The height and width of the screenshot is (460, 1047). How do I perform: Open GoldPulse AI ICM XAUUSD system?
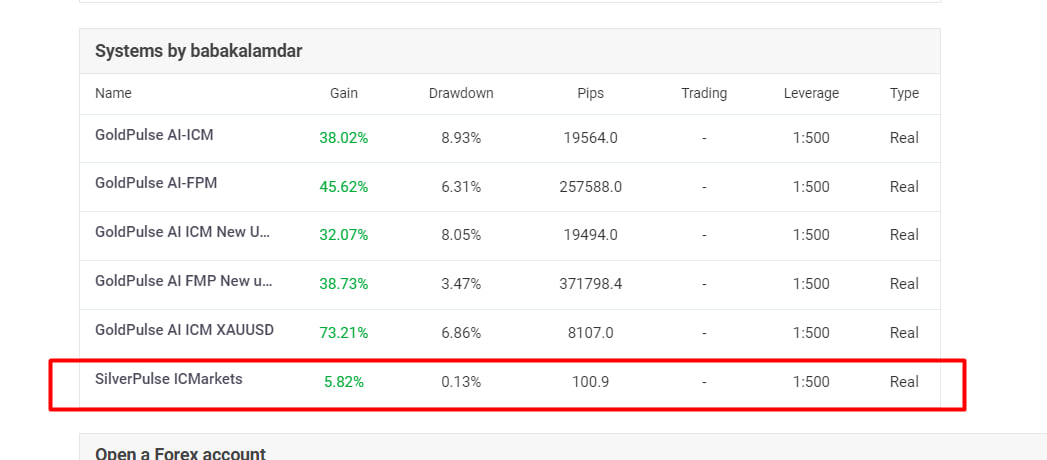coord(184,330)
